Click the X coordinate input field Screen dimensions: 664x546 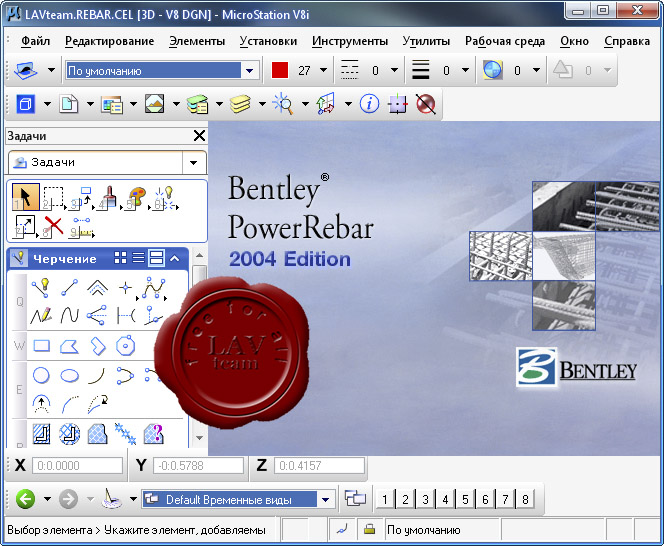pos(77,466)
